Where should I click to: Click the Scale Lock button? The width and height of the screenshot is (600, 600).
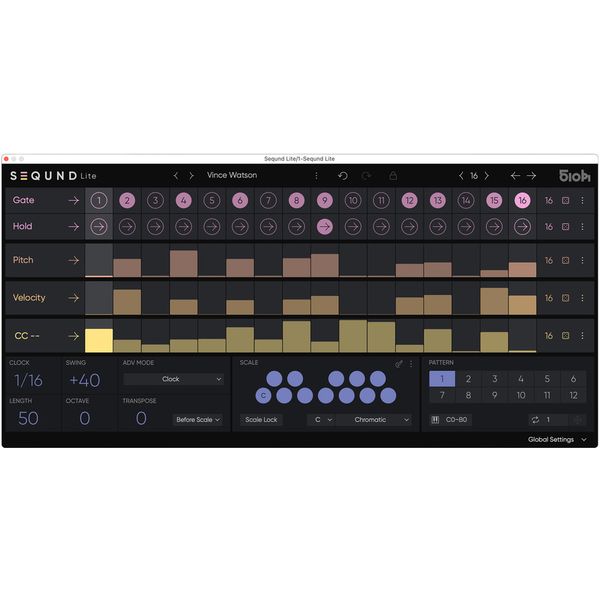[x=263, y=420]
